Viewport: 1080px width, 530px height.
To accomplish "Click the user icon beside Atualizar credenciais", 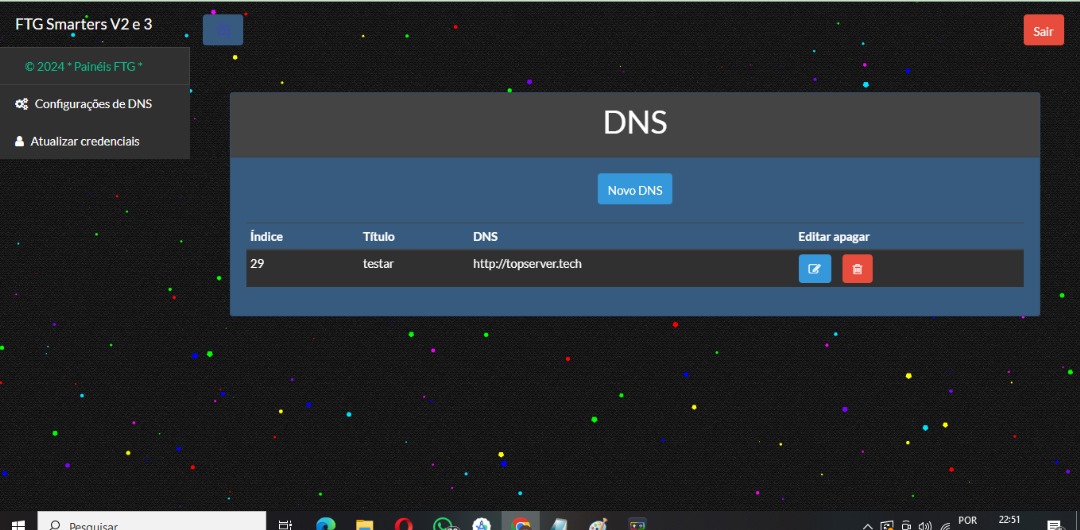I will pos(19,142).
